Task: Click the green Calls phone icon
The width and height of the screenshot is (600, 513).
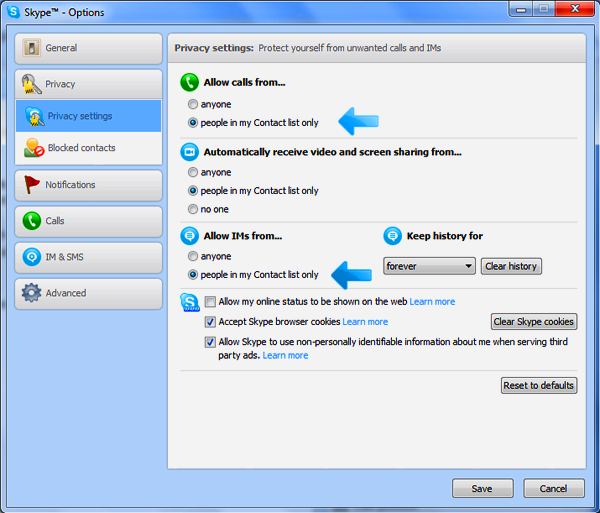Action: (31, 221)
